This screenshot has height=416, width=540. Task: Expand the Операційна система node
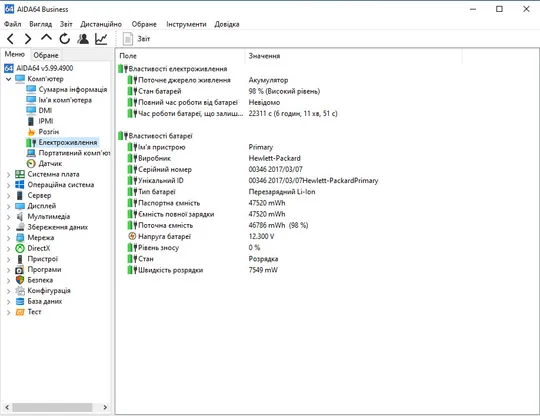9,185
